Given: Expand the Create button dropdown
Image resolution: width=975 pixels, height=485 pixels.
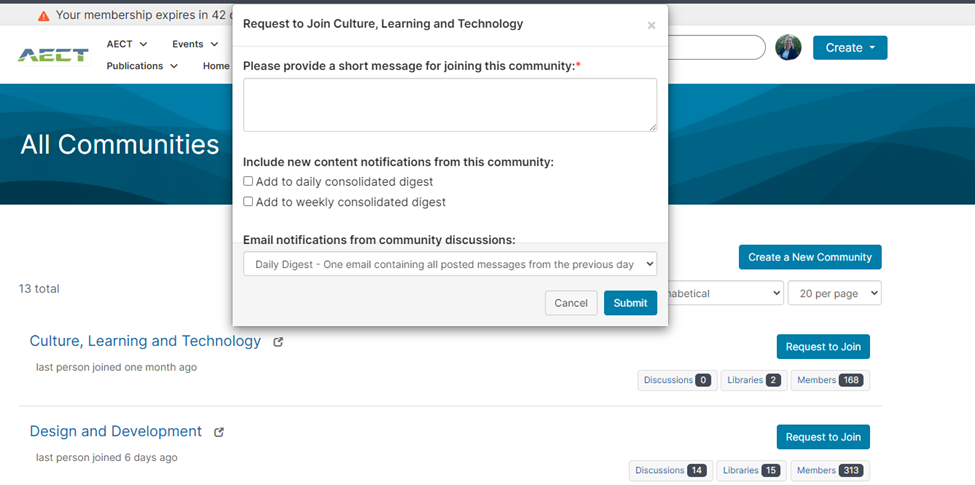Looking at the screenshot, I should 849,47.
